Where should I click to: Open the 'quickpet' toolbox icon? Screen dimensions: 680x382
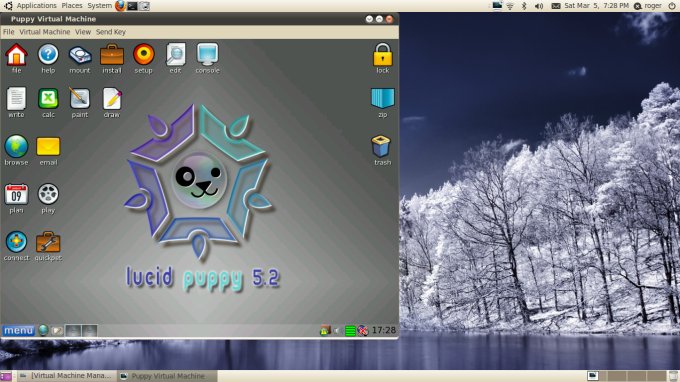pyautogui.click(x=48, y=242)
